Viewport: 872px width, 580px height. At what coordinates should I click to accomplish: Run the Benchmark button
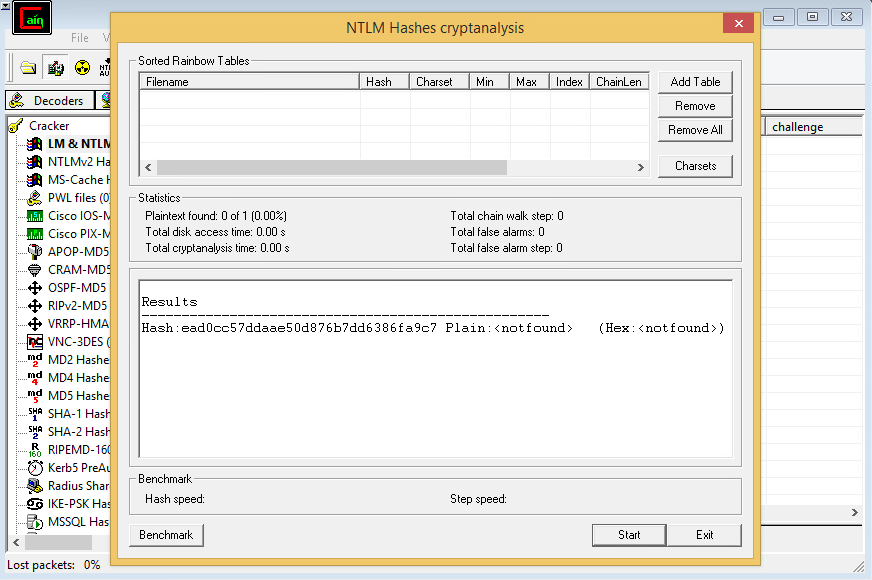click(166, 535)
